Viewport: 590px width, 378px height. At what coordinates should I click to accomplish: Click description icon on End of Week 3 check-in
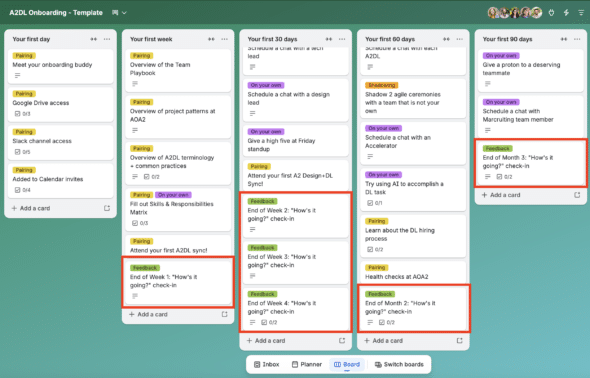[252, 276]
